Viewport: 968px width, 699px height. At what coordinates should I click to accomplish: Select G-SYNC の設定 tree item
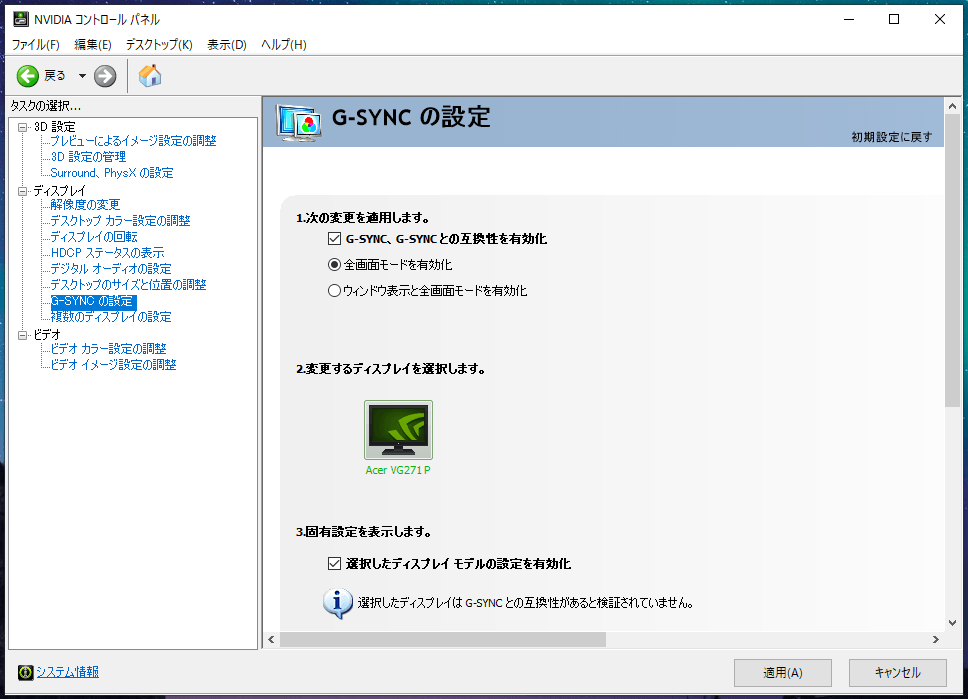coord(93,301)
